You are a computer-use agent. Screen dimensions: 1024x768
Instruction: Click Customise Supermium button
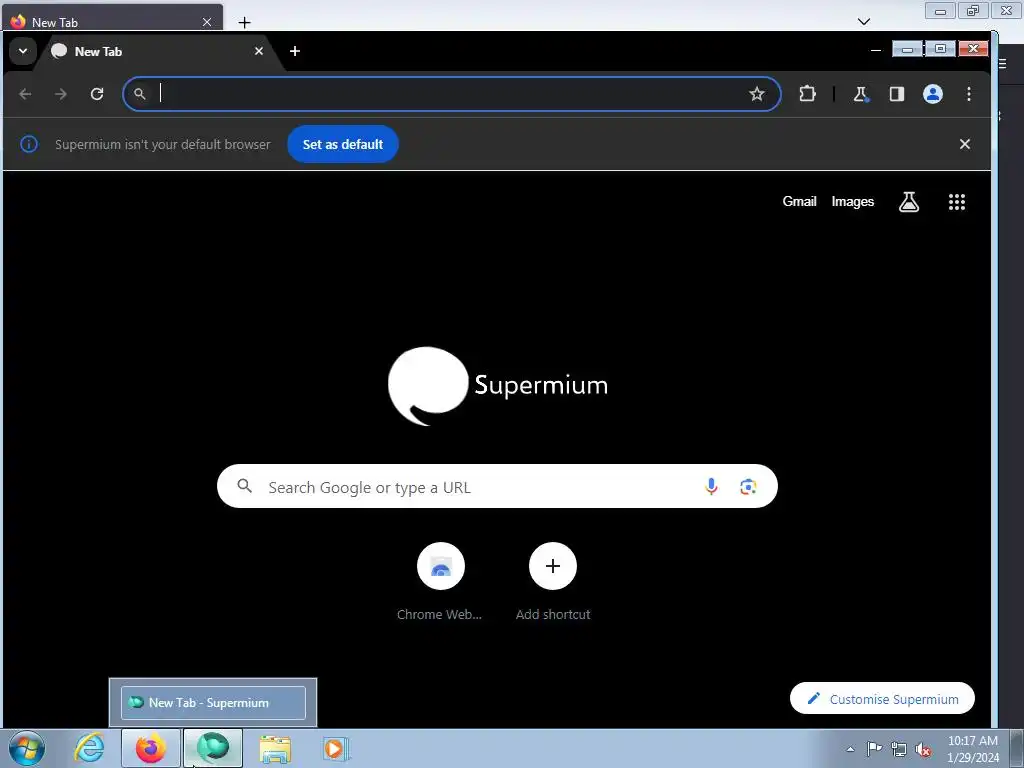pos(882,699)
